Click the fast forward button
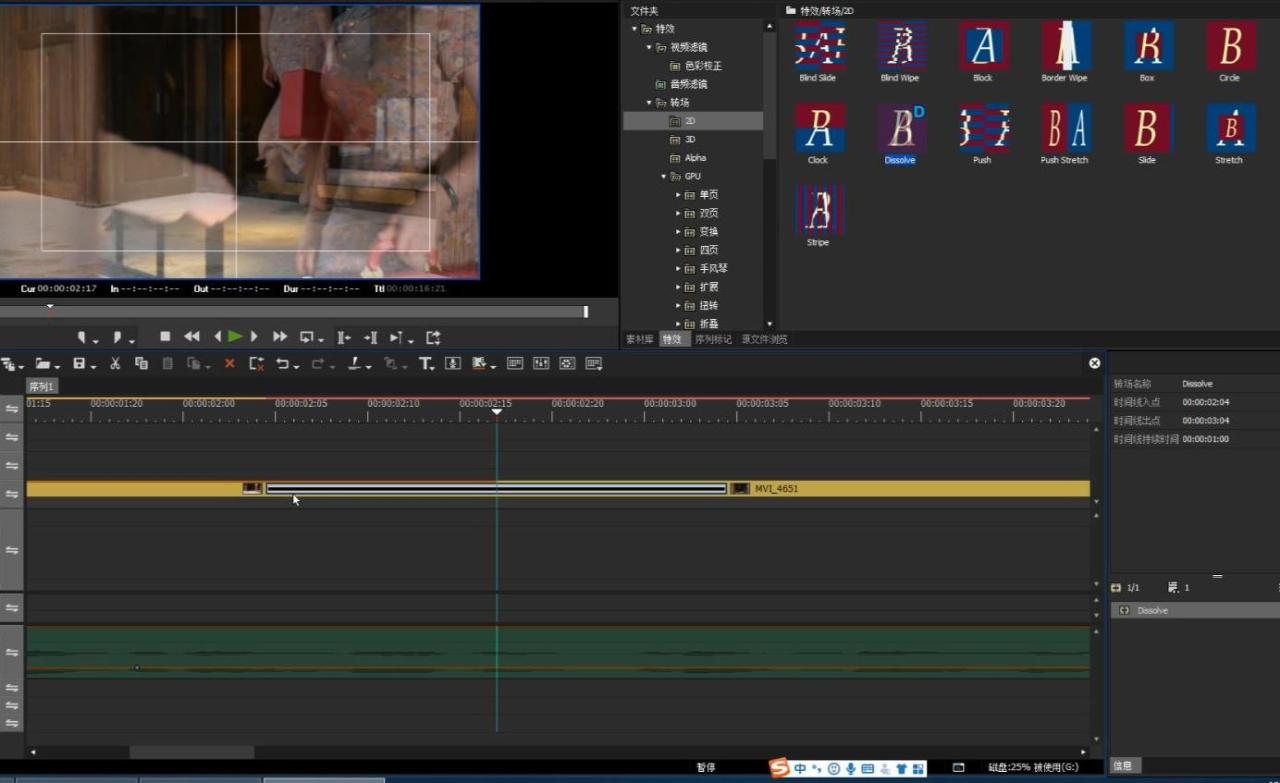The image size is (1280, 783). coord(280,337)
